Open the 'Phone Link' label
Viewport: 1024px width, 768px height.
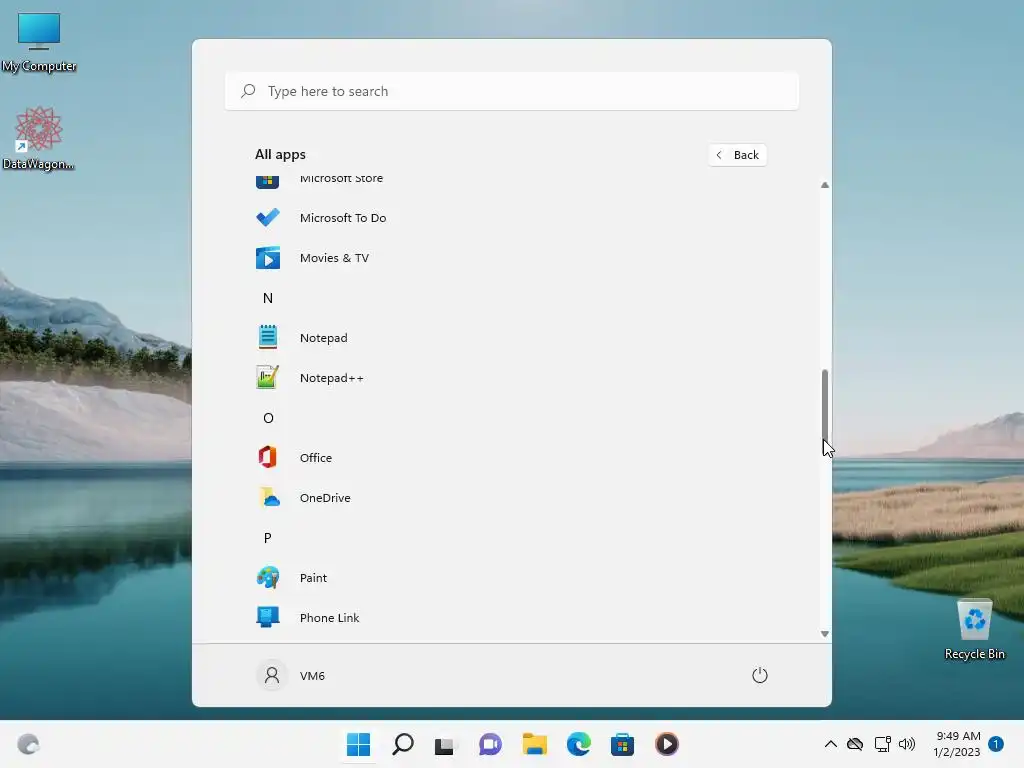(x=329, y=618)
